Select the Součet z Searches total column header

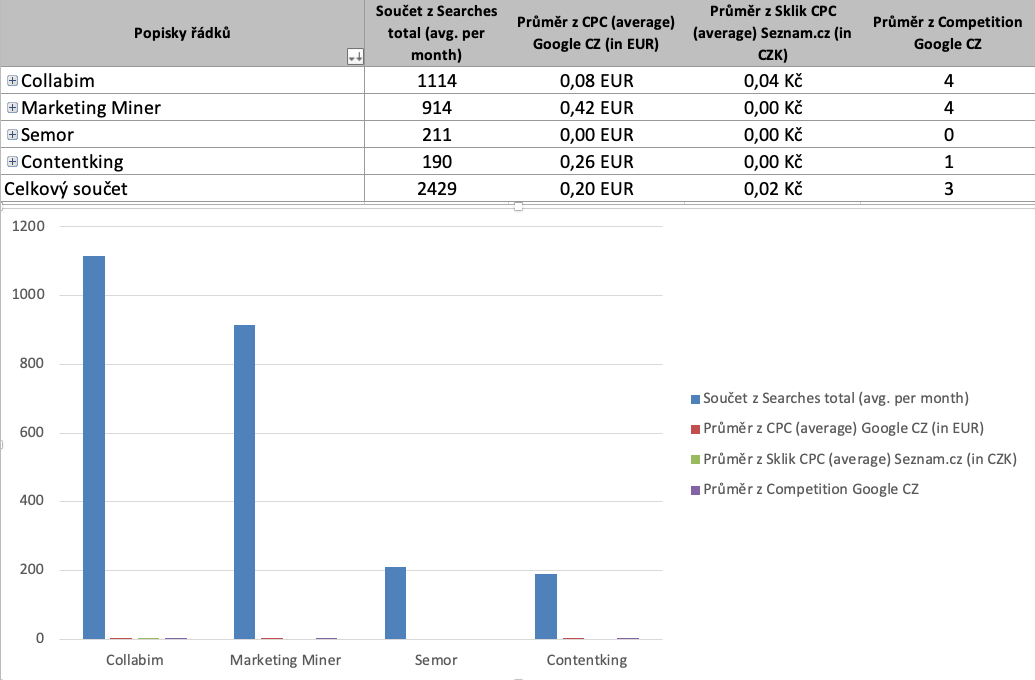436,33
